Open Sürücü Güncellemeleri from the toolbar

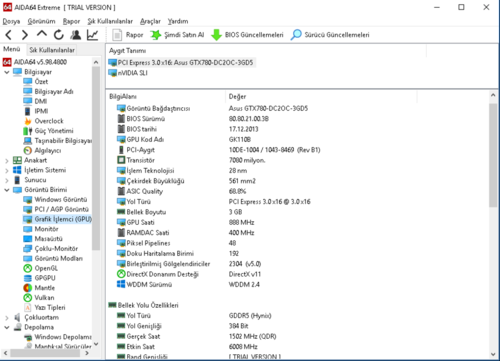pyautogui.click(x=330, y=35)
